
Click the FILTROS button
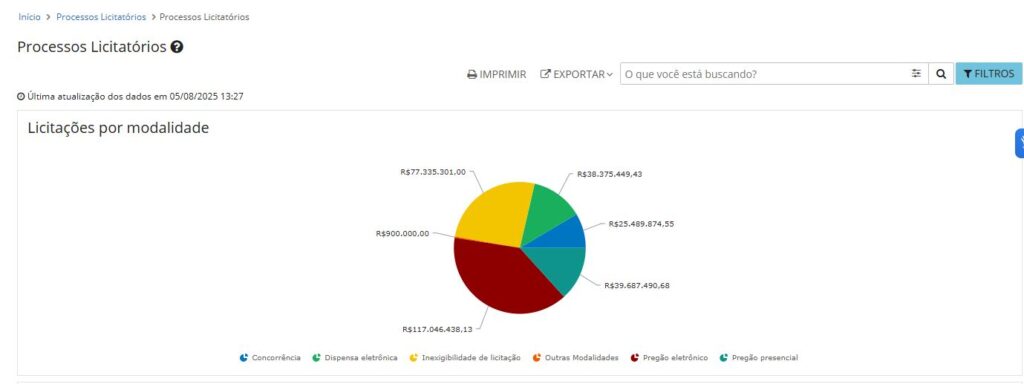989,74
